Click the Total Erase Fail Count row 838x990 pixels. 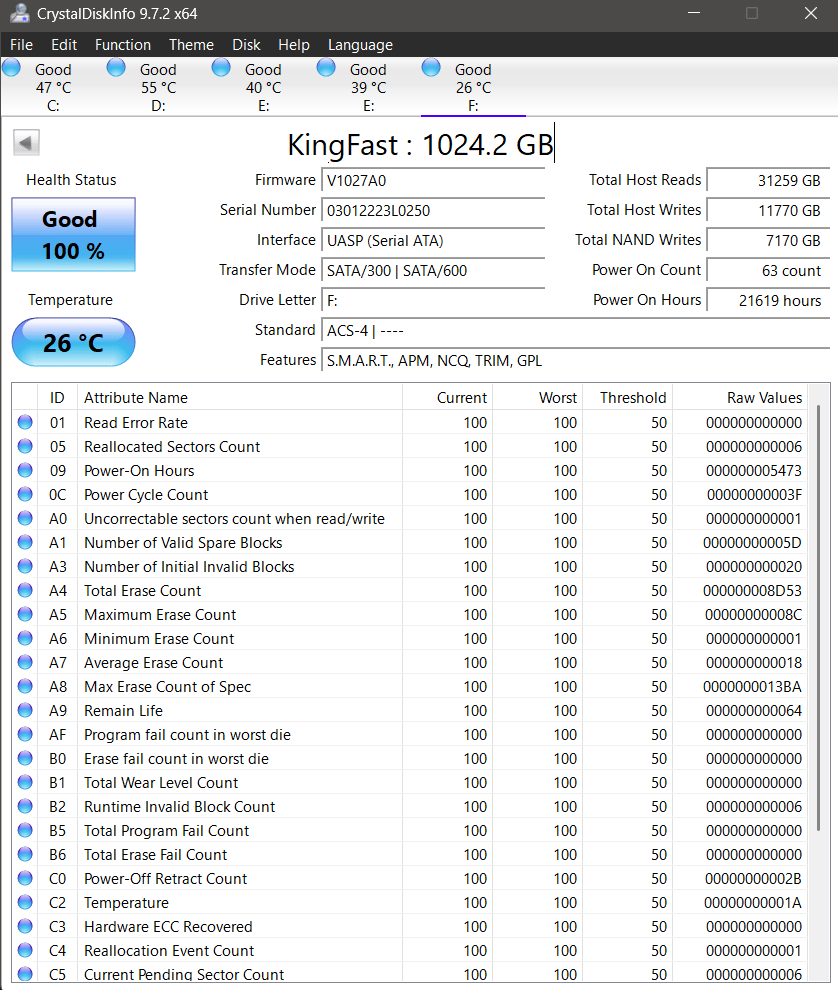(410, 854)
